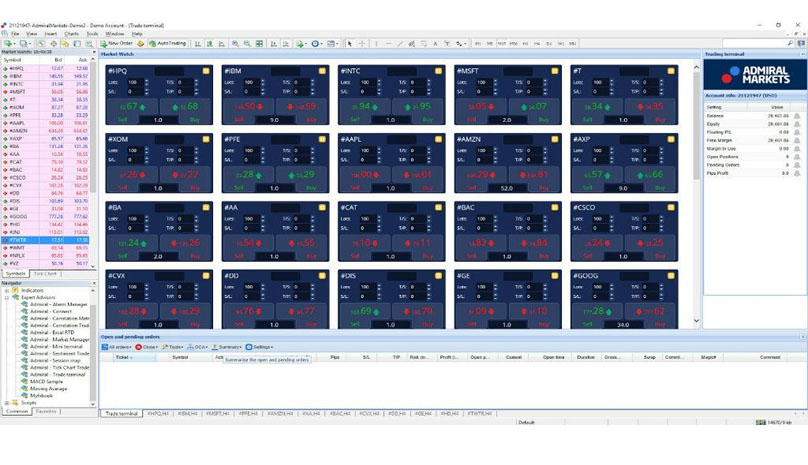Expand the Indicators node in Navigator
Viewport: 808px width, 465px height.
[x=7, y=291]
